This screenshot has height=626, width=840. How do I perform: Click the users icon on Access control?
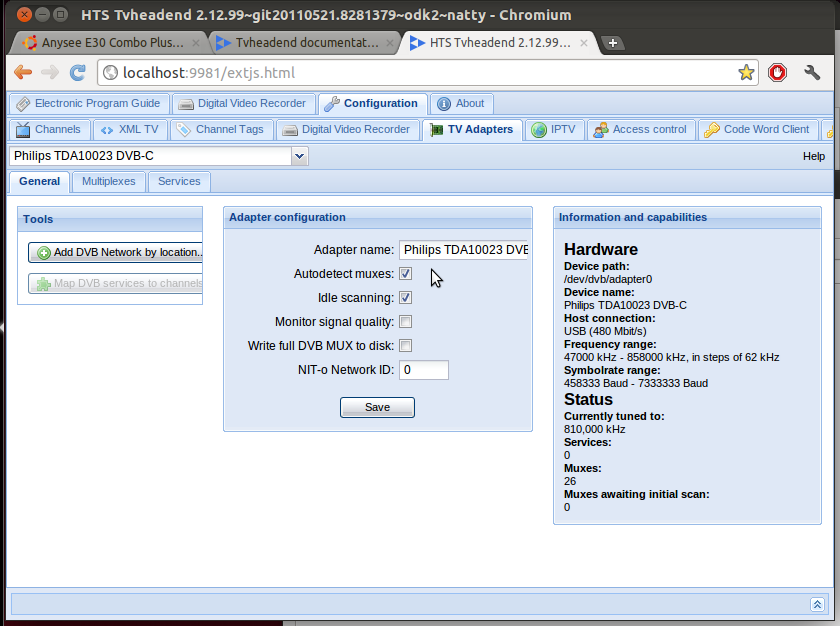[x=601, y=130]
